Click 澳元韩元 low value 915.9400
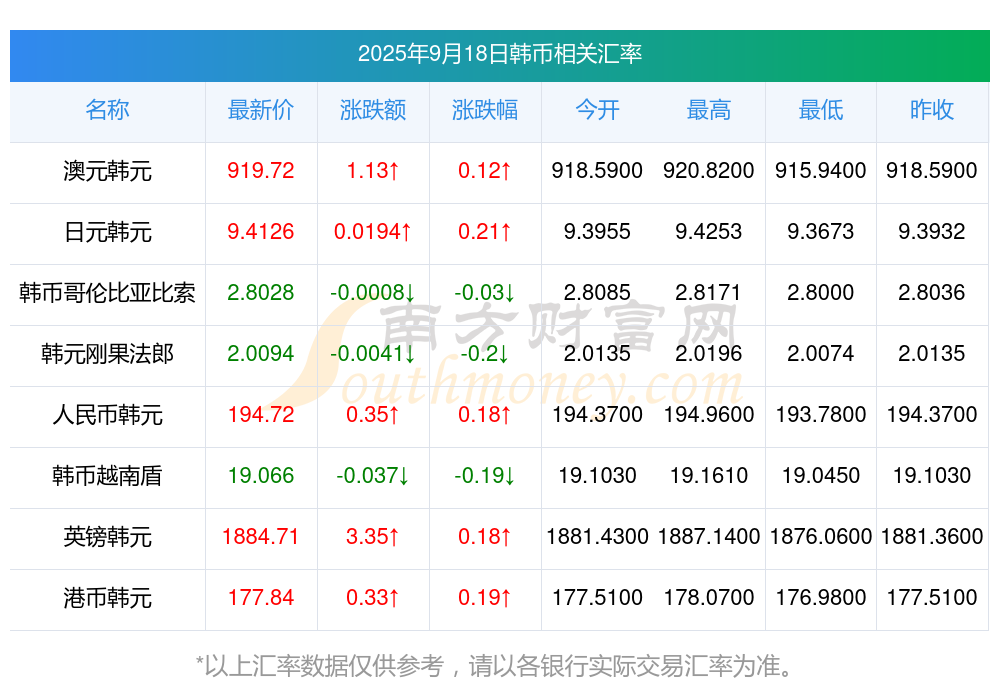 [821, 171]
